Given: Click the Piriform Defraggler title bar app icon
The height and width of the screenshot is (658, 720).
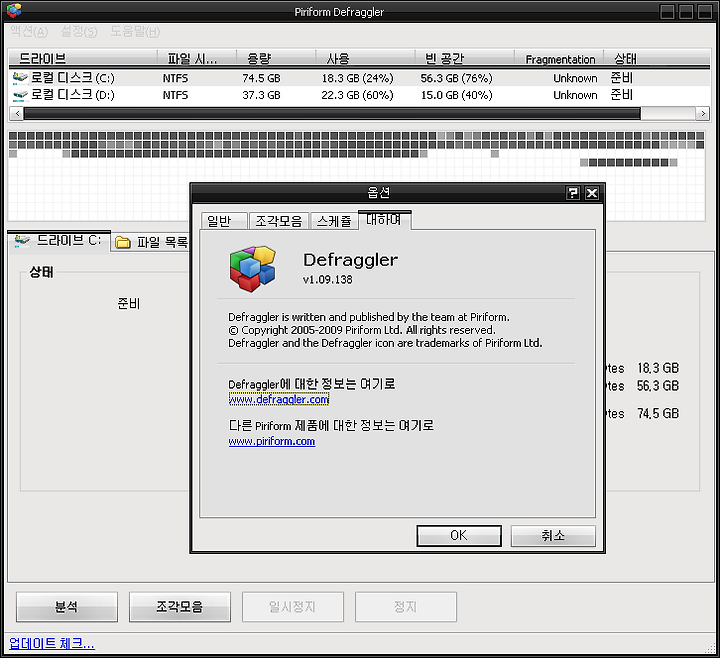Looking at the screenshot, I should (x=14, y=11).
